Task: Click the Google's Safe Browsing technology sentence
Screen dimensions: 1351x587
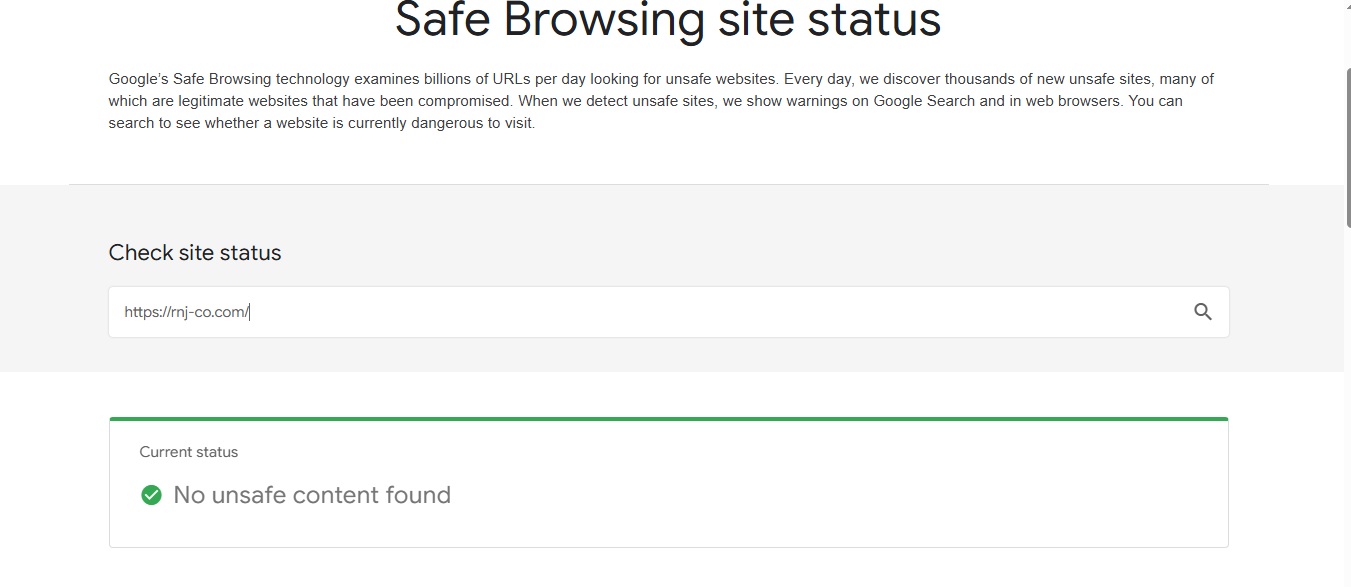Action: [x=443, y=78]
